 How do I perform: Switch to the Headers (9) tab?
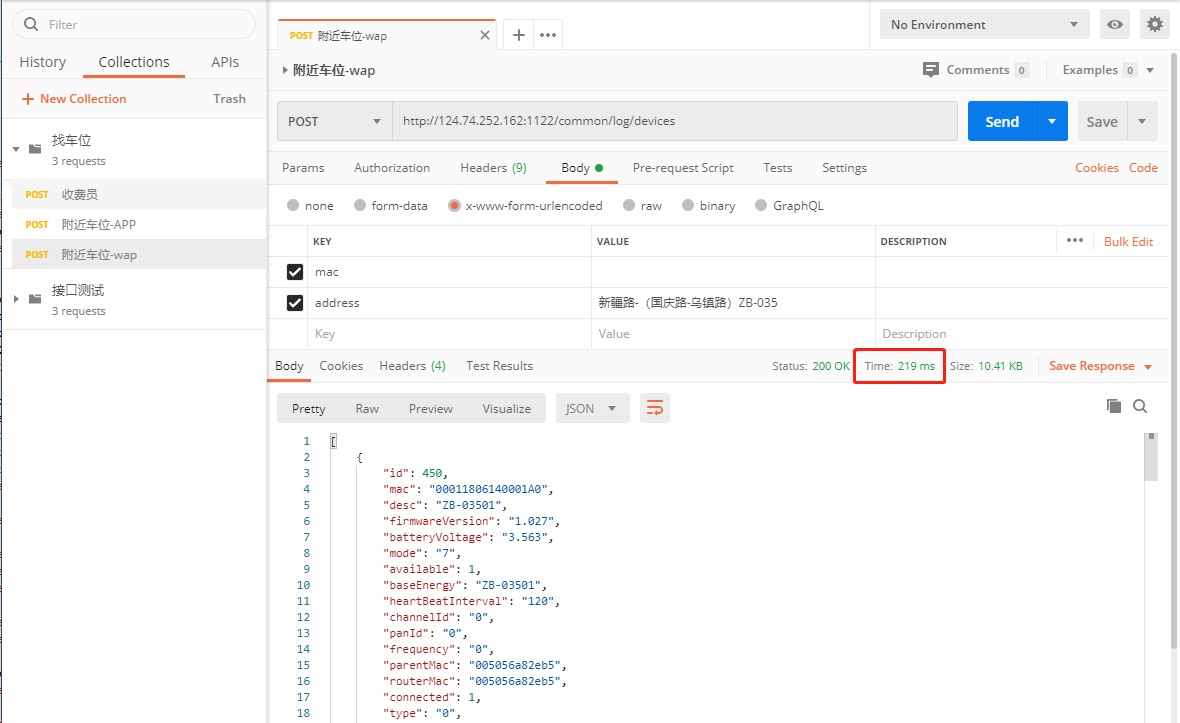[493, 168]
